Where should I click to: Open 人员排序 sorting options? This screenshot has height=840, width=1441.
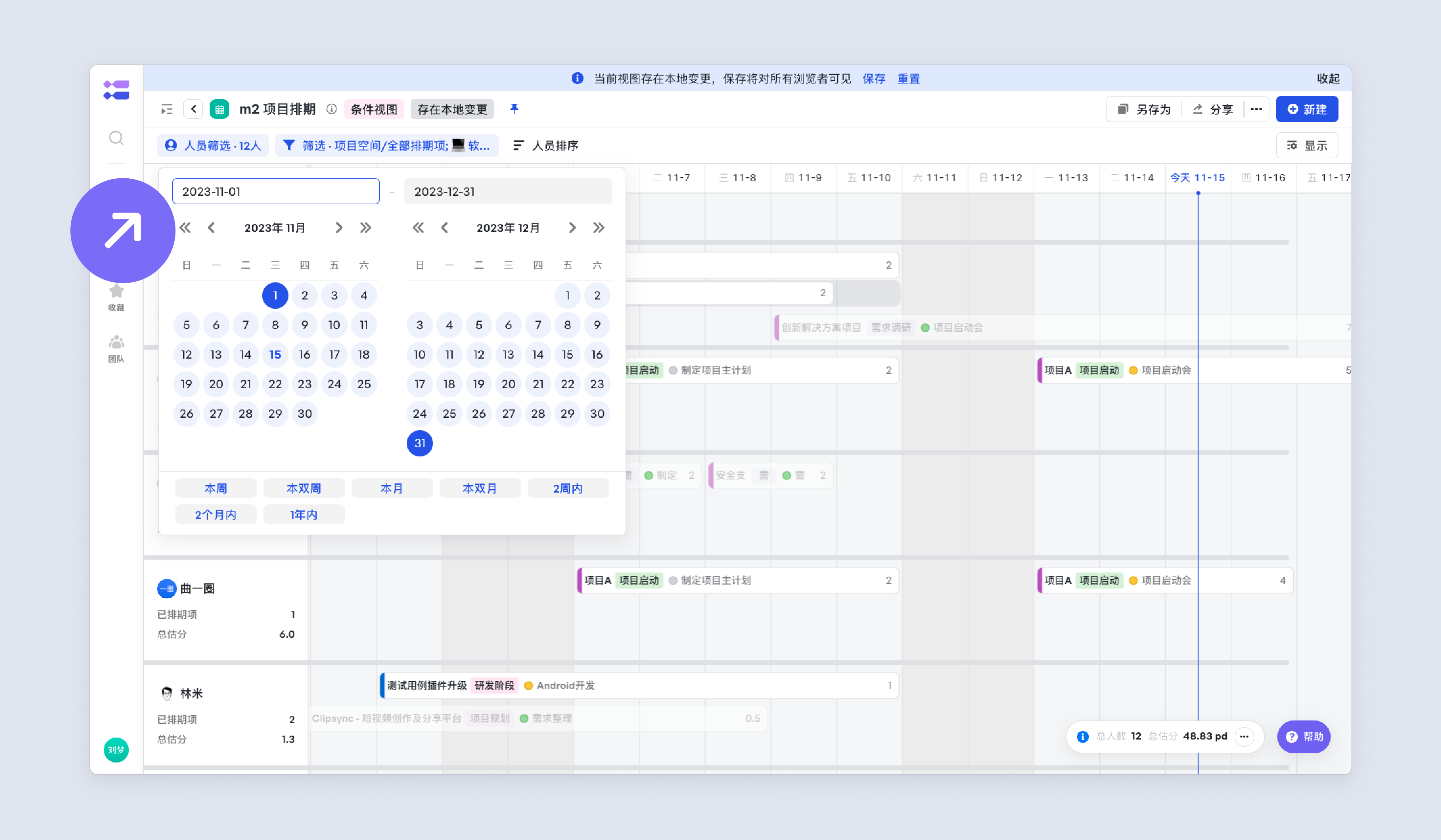pyautogui.click(x=545, y=146)
